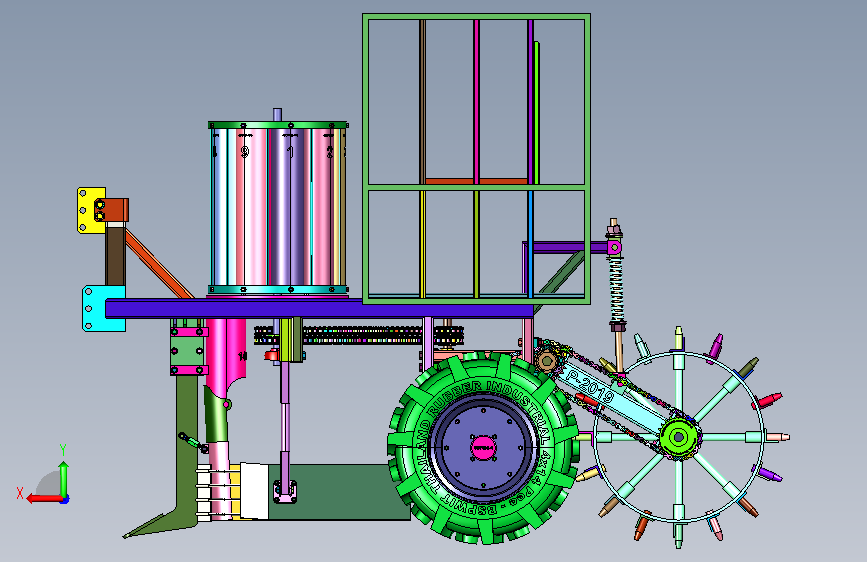Select the brass sprocket near the tire
Image resolution: width=867 pixels, height=562 pixels.
[x=546, y=361]
